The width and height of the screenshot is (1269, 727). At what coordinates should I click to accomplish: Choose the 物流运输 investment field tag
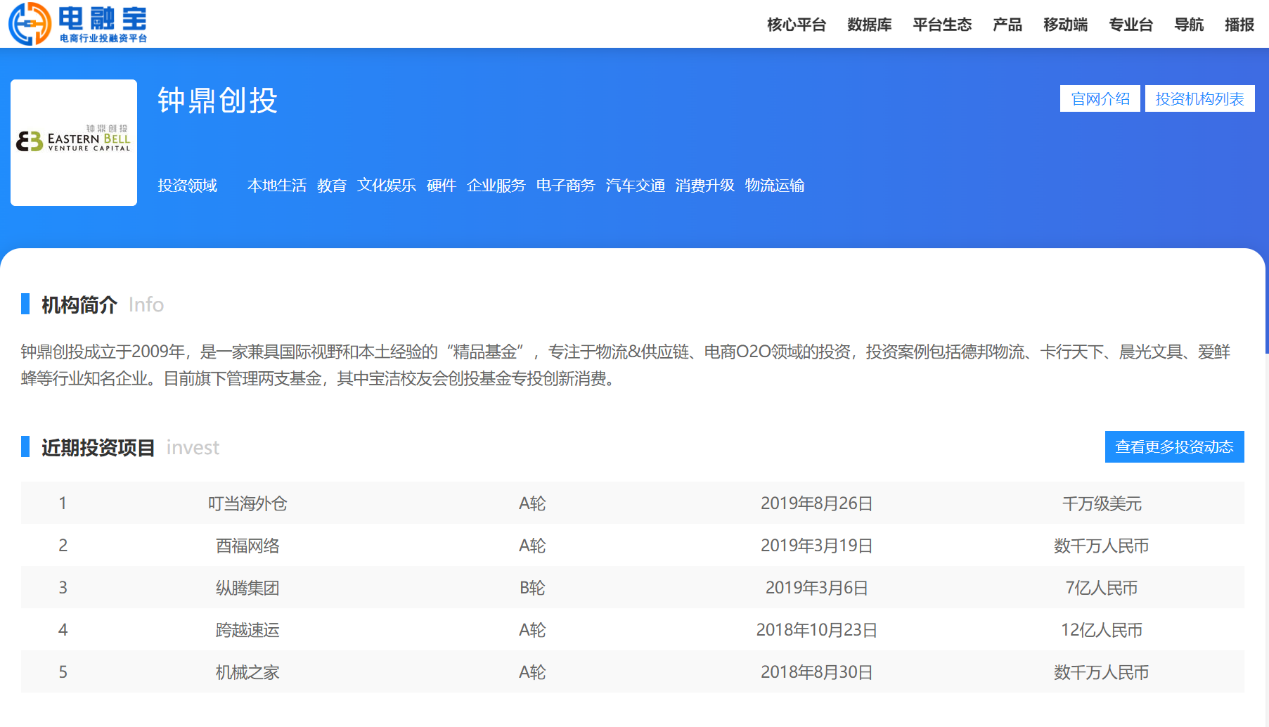coord(774,185)
